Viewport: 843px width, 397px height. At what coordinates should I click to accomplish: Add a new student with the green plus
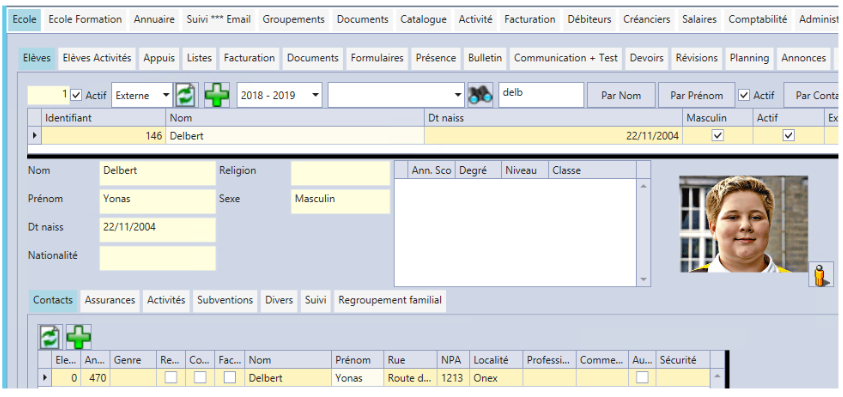(x=217, y=95)
